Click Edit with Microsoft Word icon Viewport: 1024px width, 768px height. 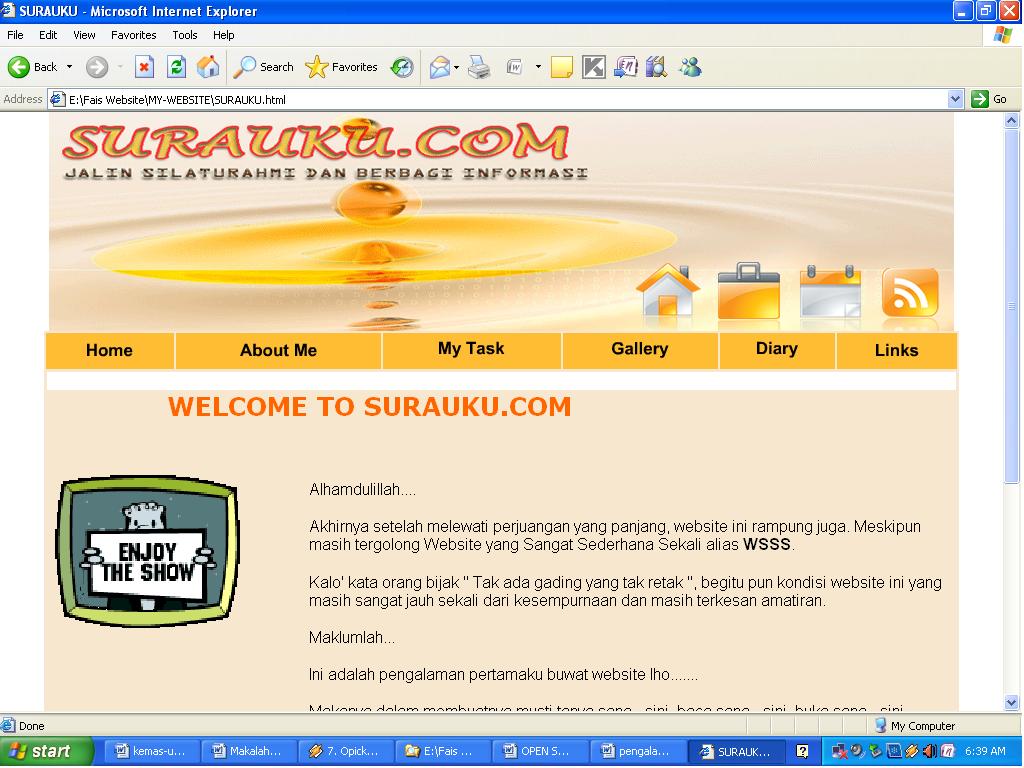point(515,67)
